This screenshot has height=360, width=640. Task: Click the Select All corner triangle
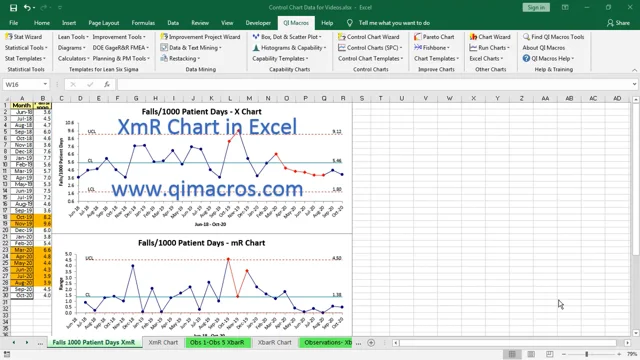6,98
